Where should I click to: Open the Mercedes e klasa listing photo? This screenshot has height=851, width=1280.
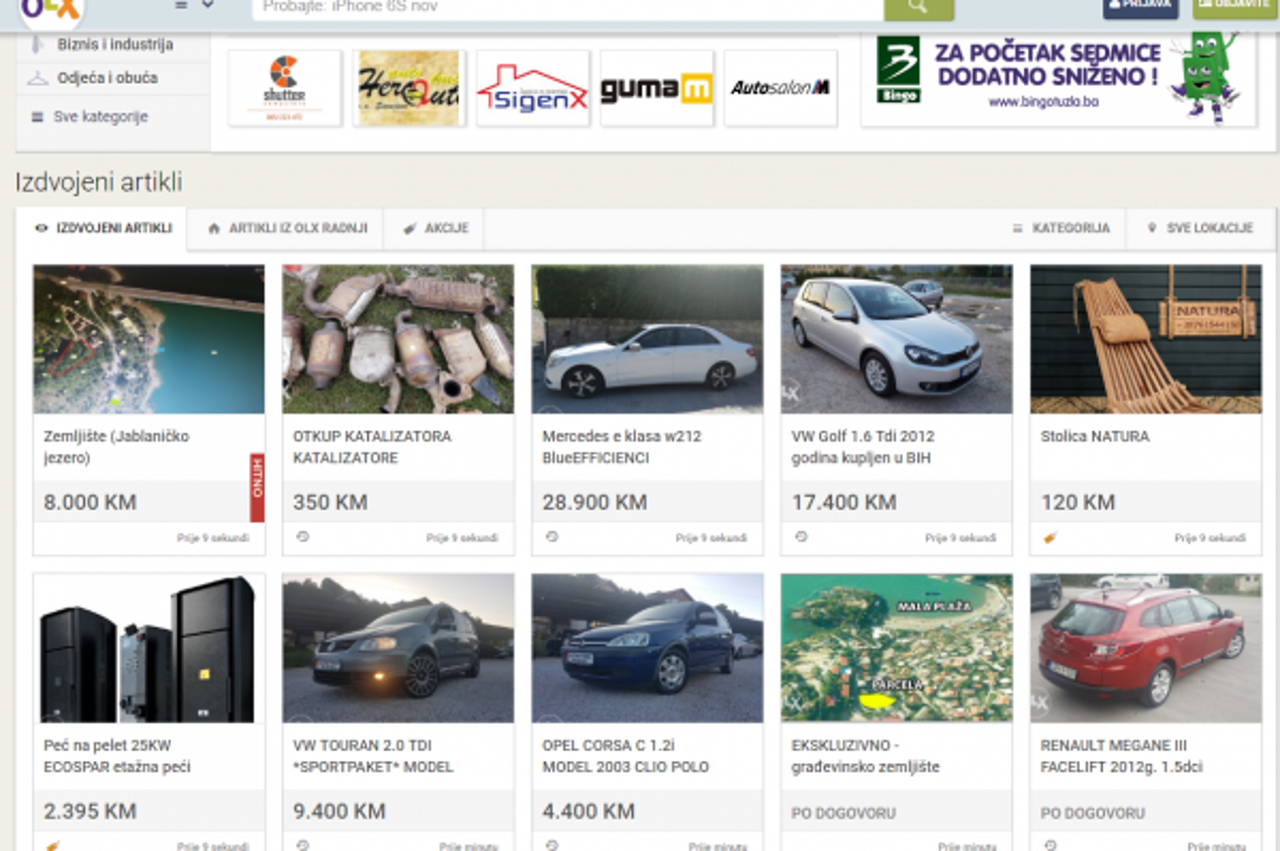pos(647,339)
